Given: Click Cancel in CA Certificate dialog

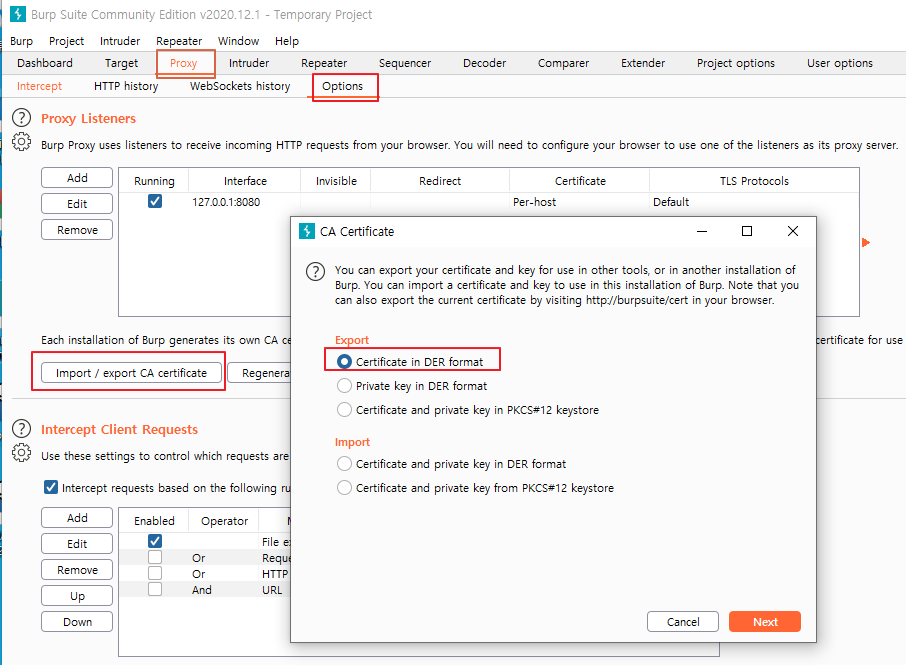Looking at the screenshot, I should 683,622.
